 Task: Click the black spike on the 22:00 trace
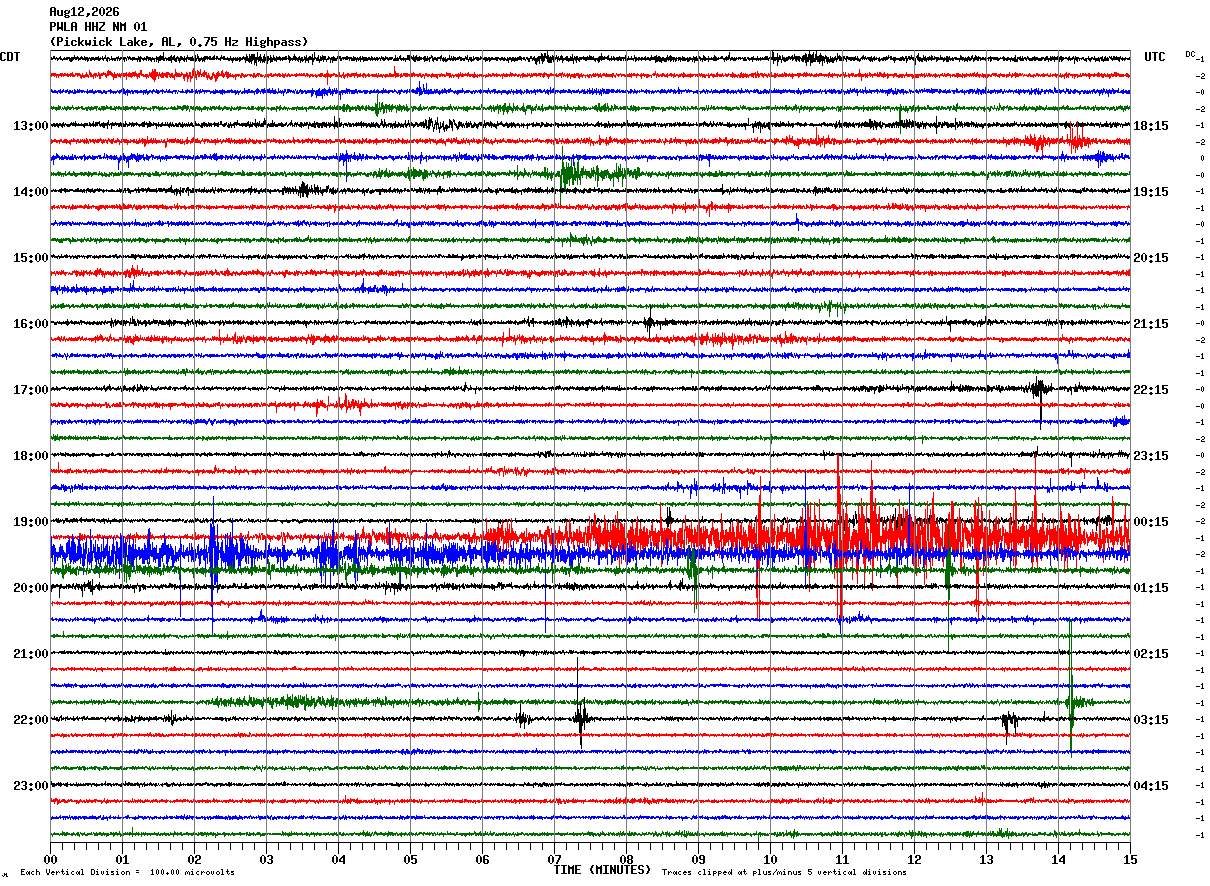[x=581, y=716]
